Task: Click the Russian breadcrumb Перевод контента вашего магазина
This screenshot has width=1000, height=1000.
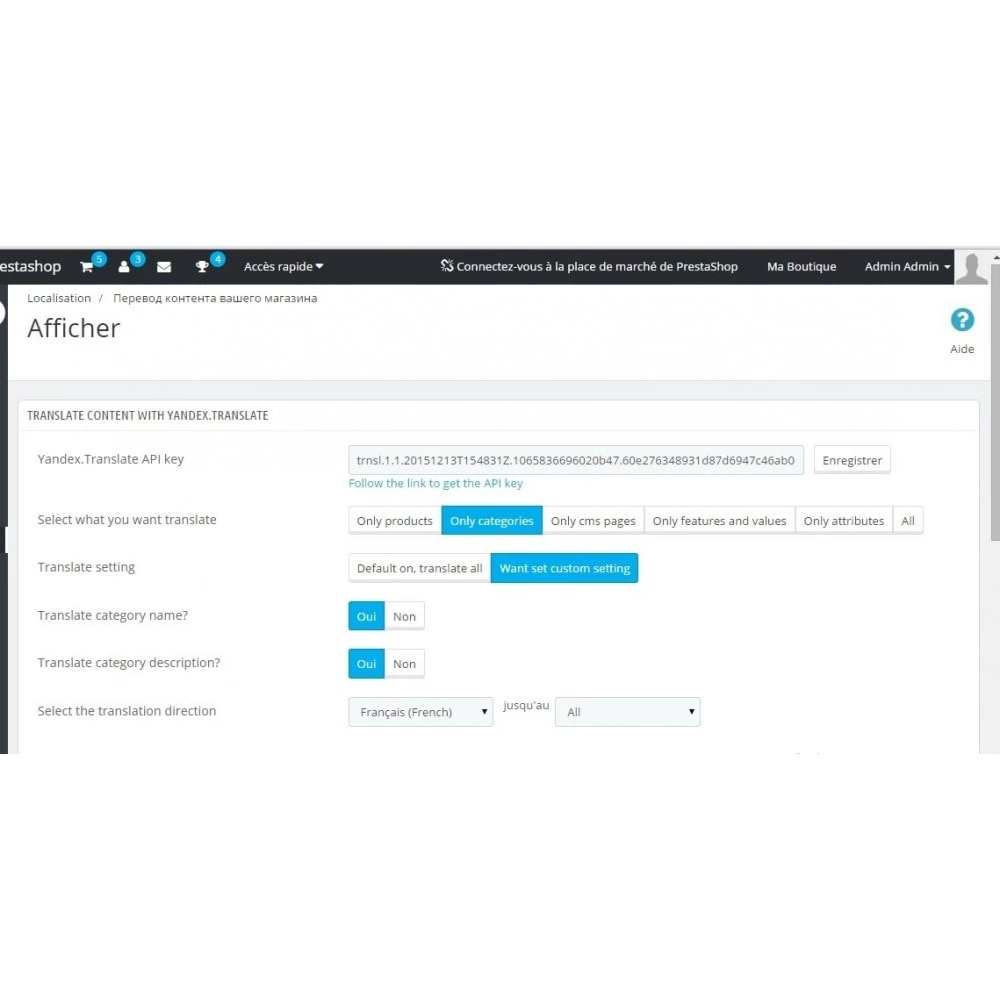Action: (x=215, y=298)
